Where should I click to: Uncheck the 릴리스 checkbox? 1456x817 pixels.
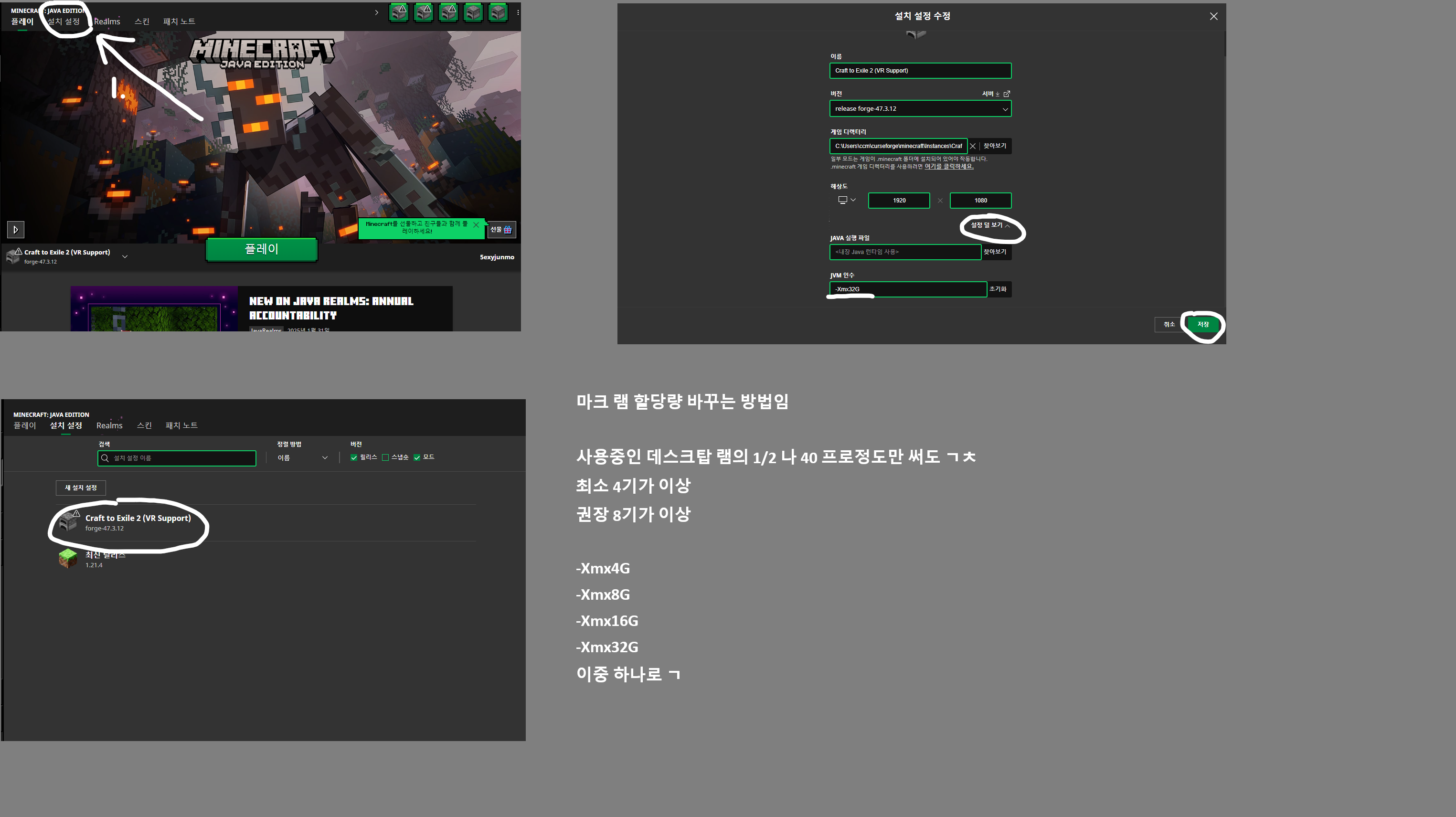354,457
